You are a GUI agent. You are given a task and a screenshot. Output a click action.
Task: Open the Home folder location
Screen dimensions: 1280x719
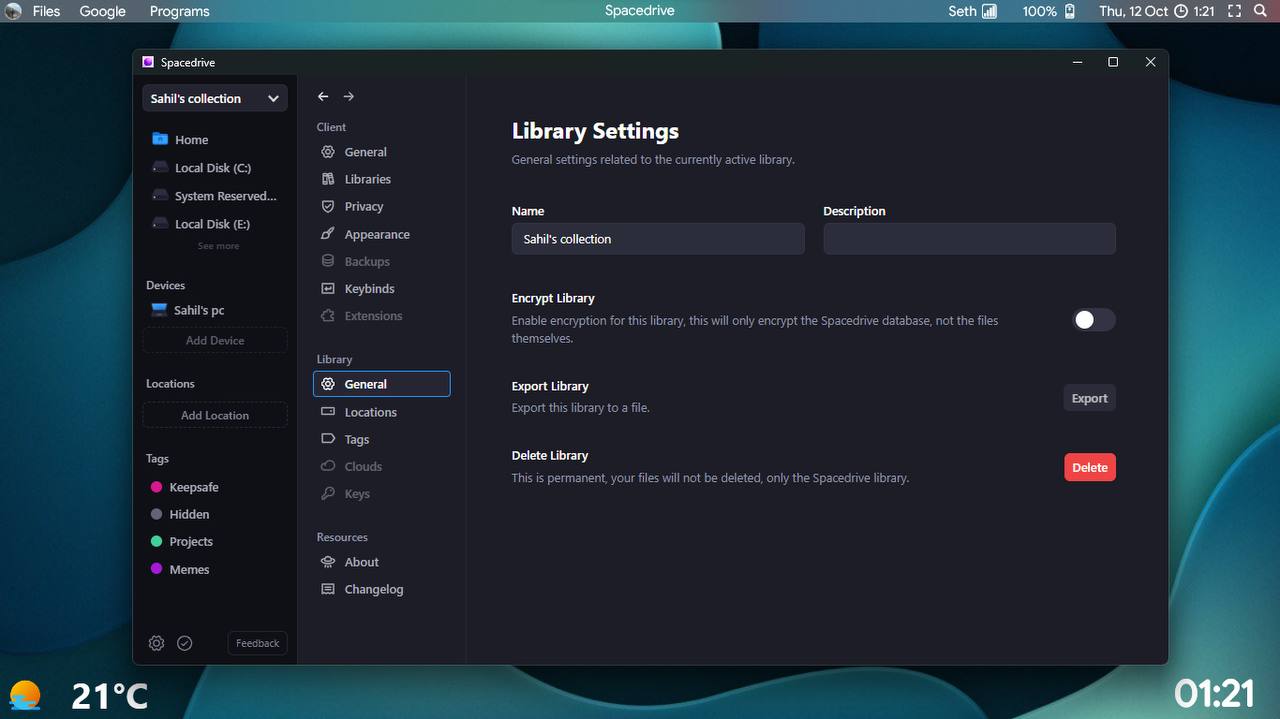point(191,140)
